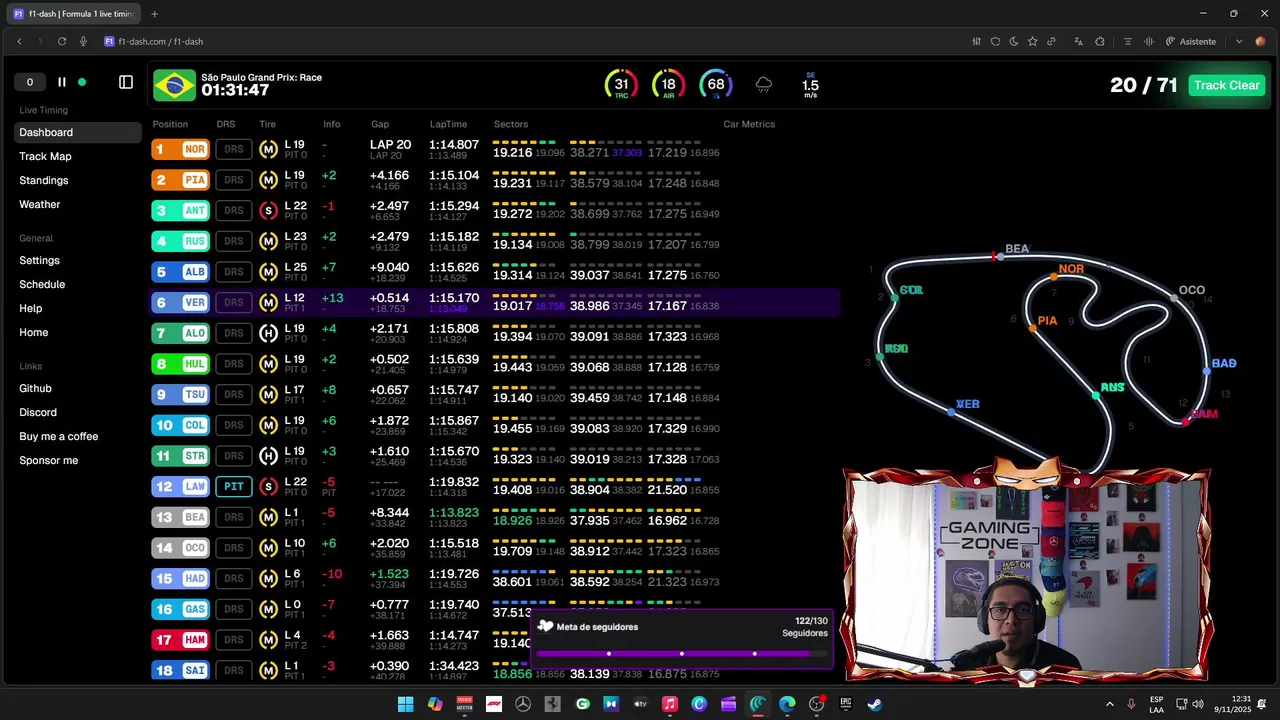1280x720 pixels.
Task: Open the Settings page
Action: pos(40,260)
